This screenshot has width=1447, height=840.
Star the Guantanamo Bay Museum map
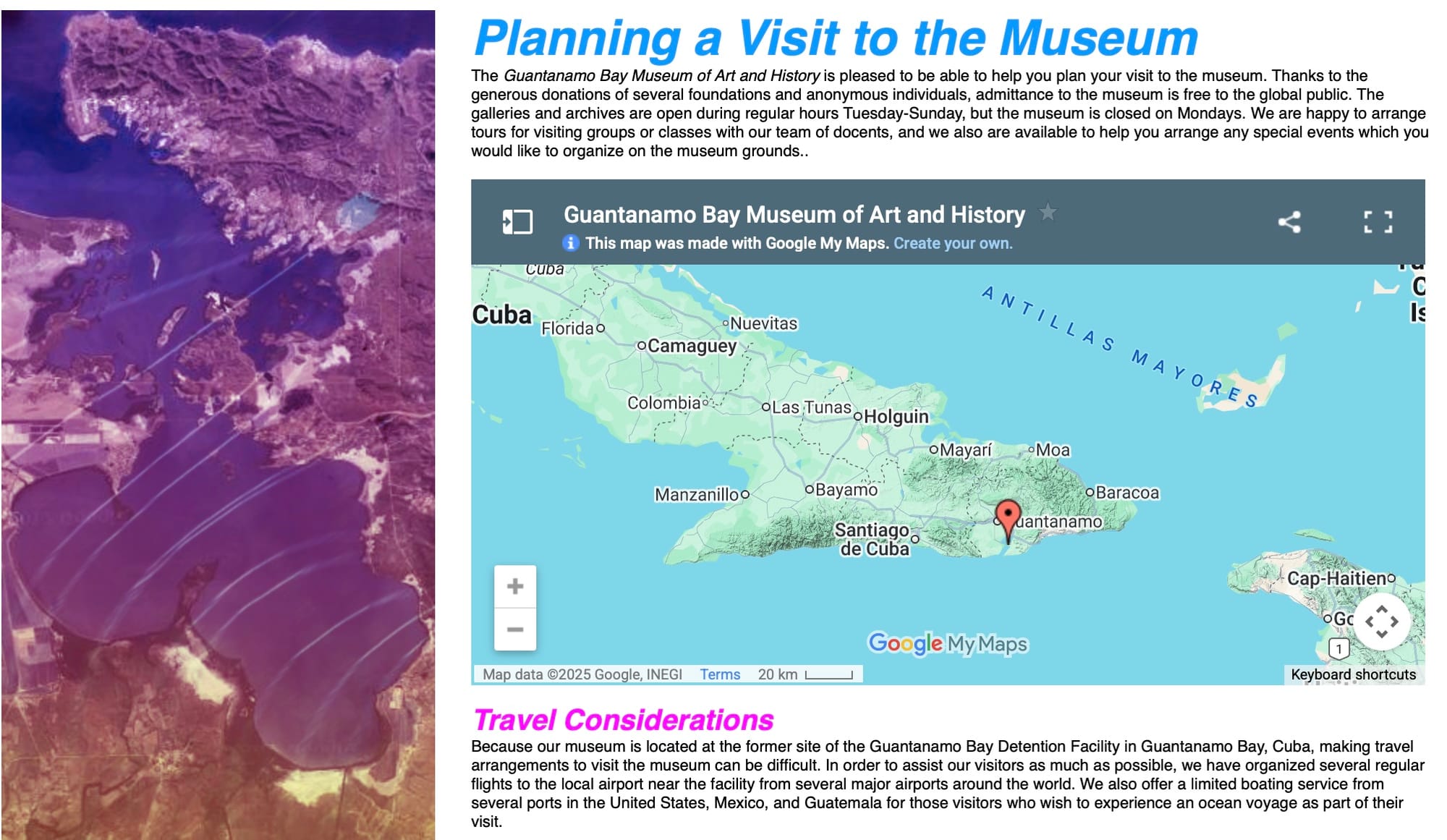tap(1047, 213)
